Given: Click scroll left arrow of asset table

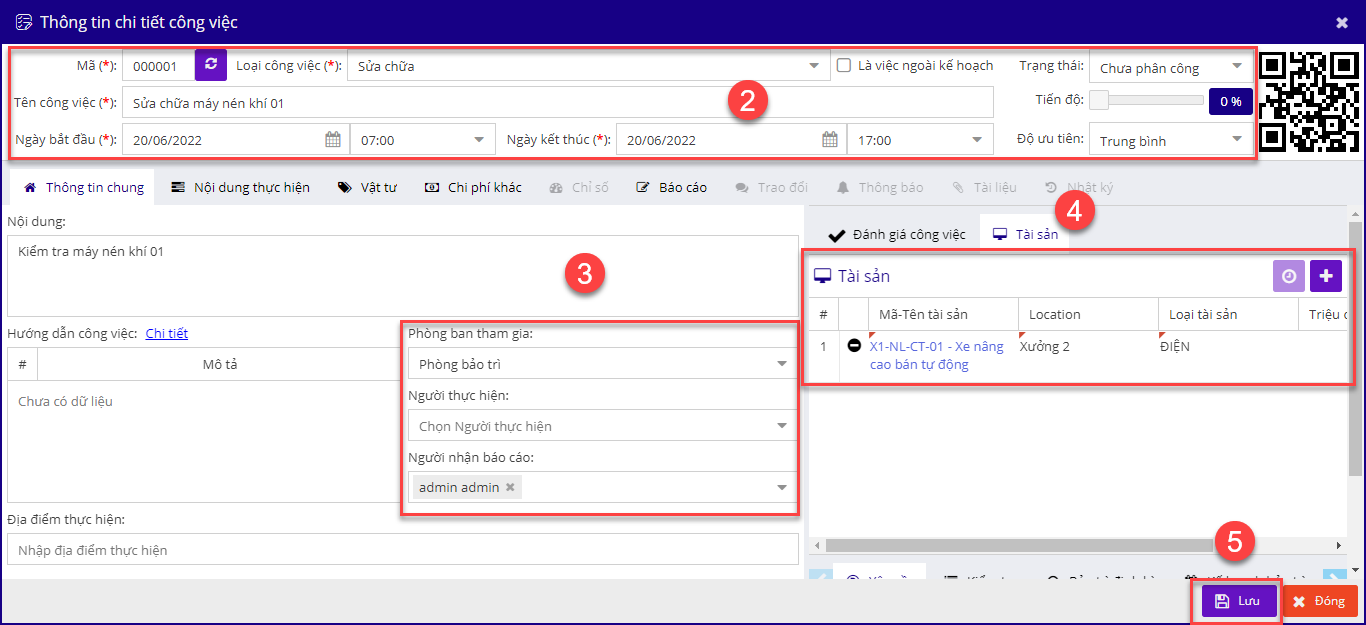Looking at the screenshot, I should 819,545.
